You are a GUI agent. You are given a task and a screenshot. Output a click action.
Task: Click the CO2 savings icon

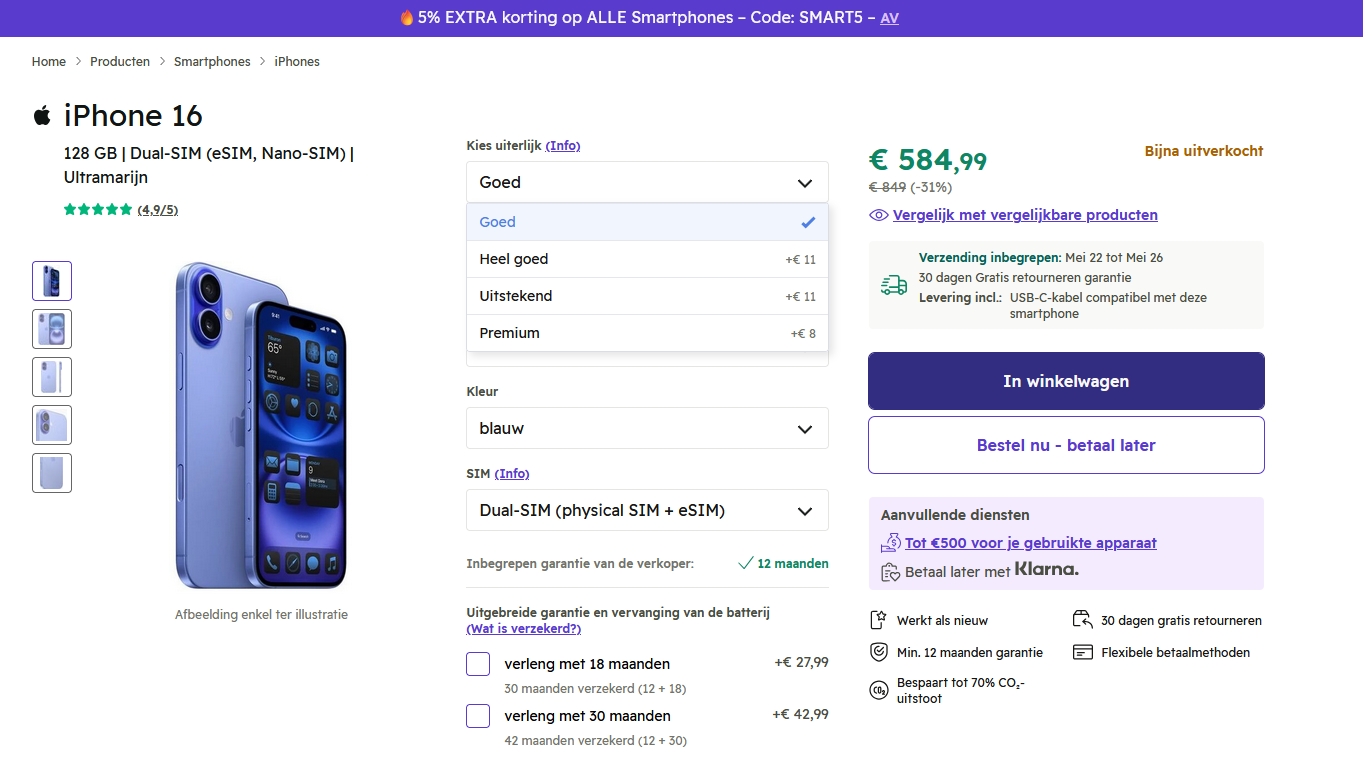(x=879, y=690)
